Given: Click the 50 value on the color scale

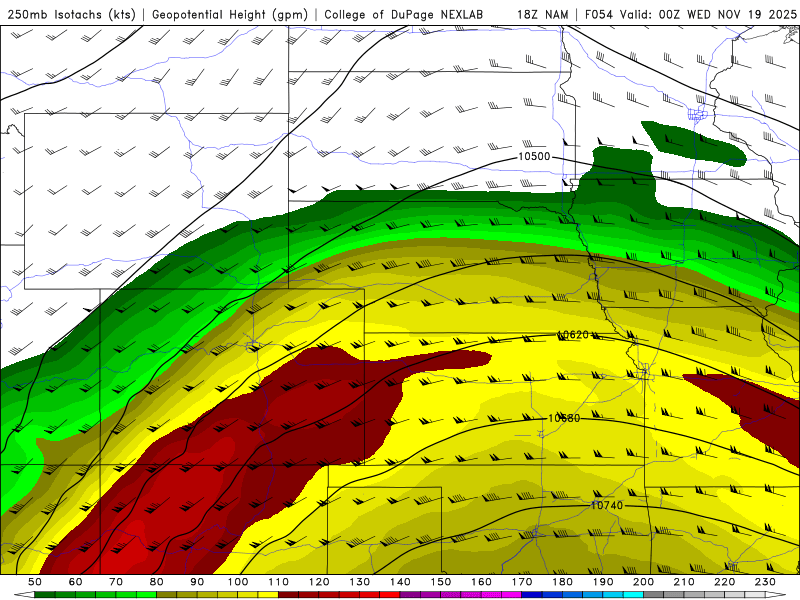Looking at the screenshot, I should (x=35, y=582).
